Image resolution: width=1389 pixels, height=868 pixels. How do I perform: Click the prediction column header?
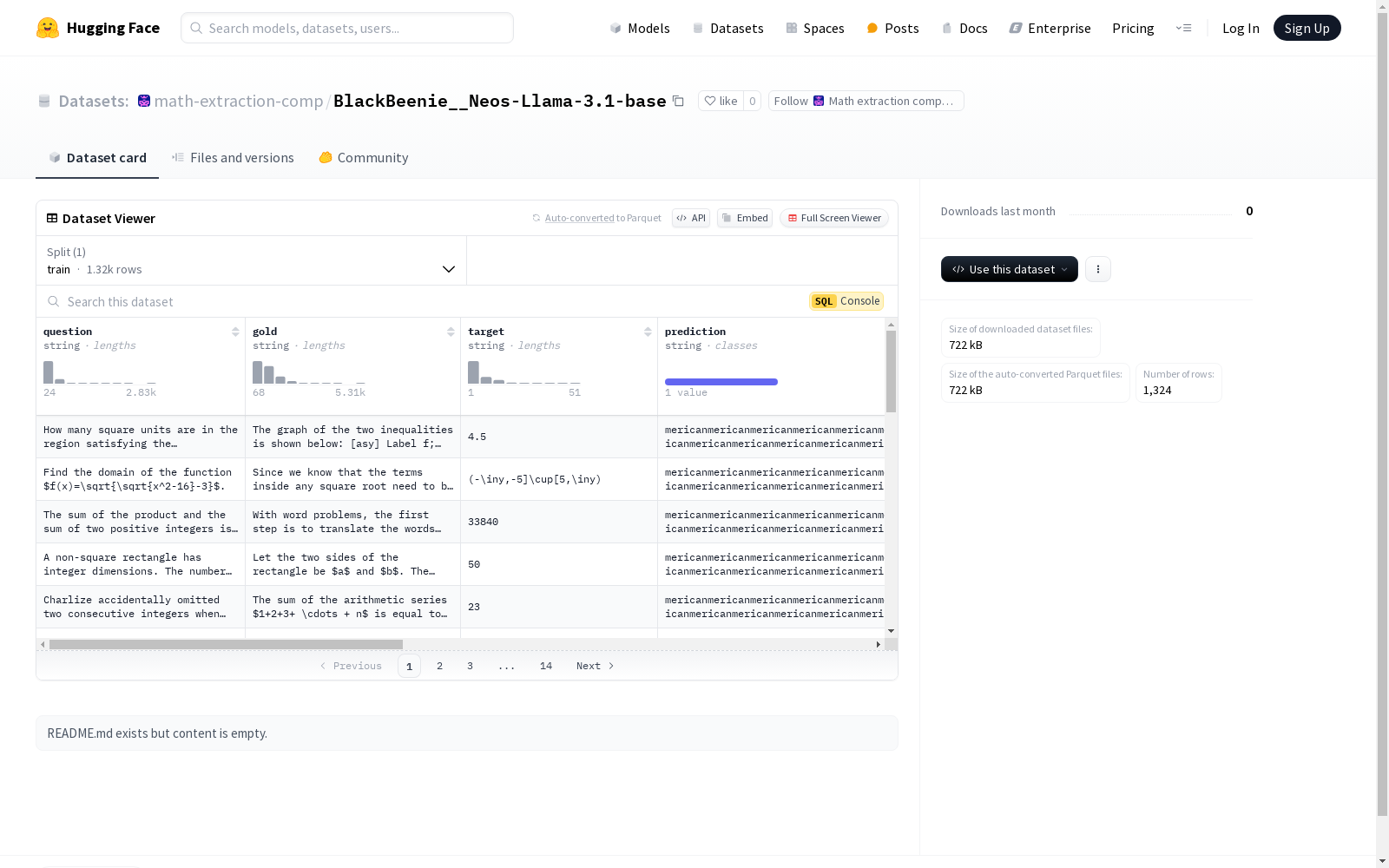695,332
